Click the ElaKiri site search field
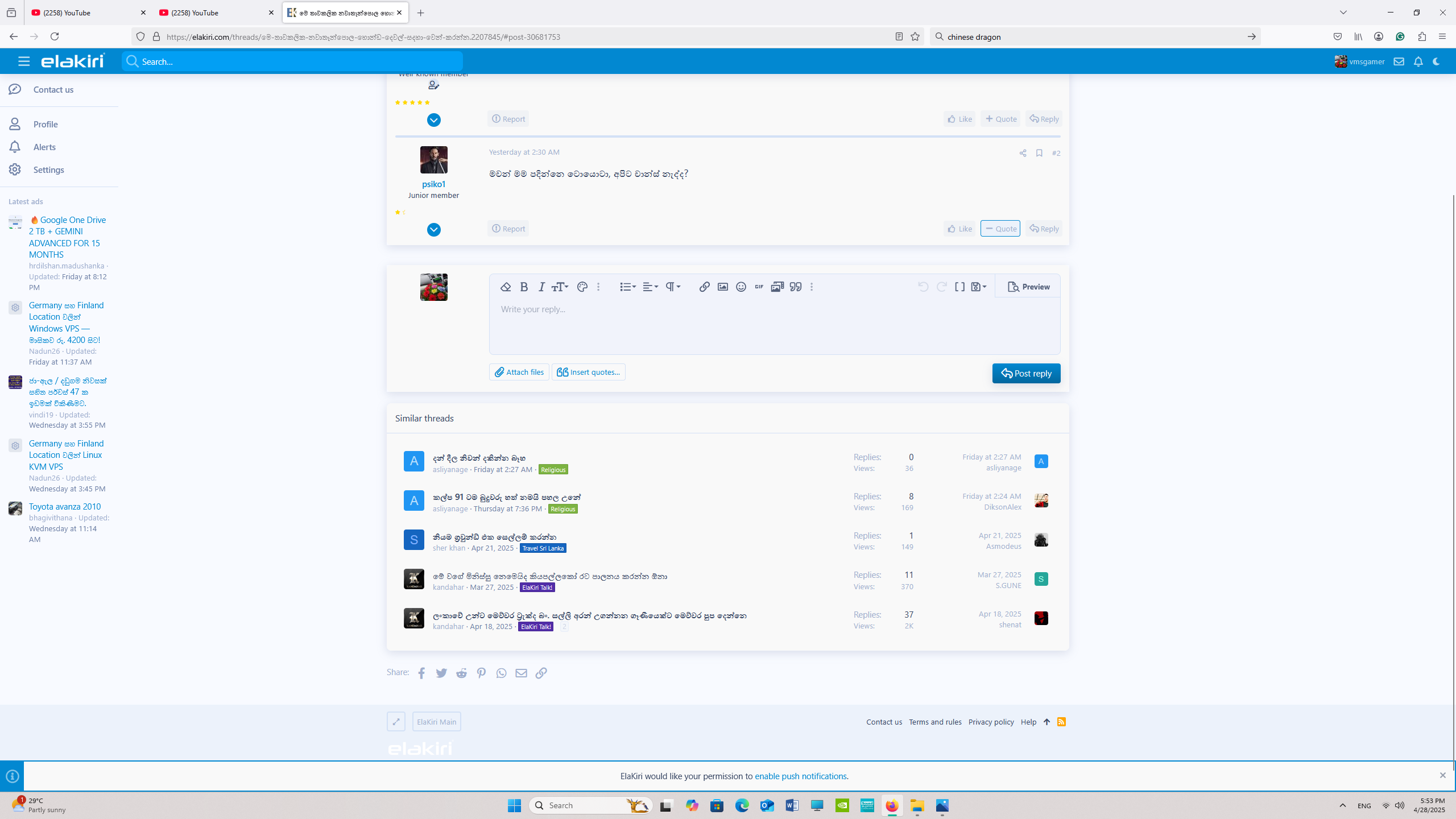 click(292, 61)
